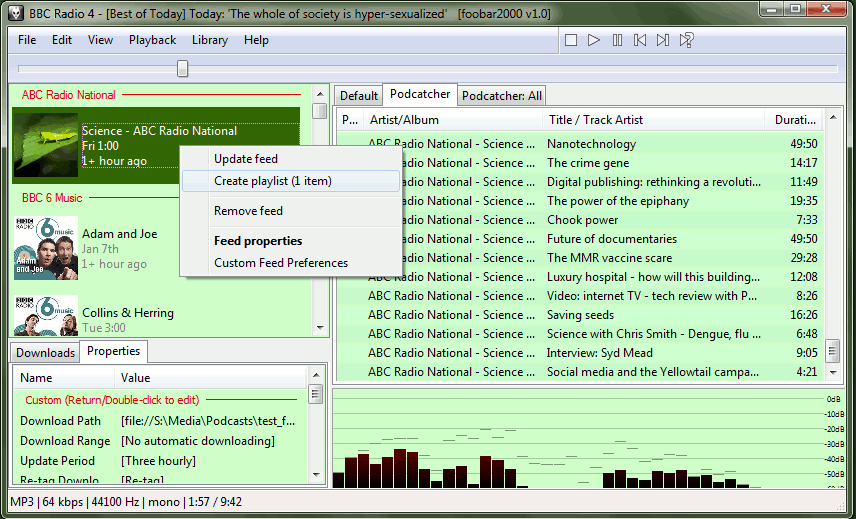
Task: Open the View menu
Action: tap(100, 40)
